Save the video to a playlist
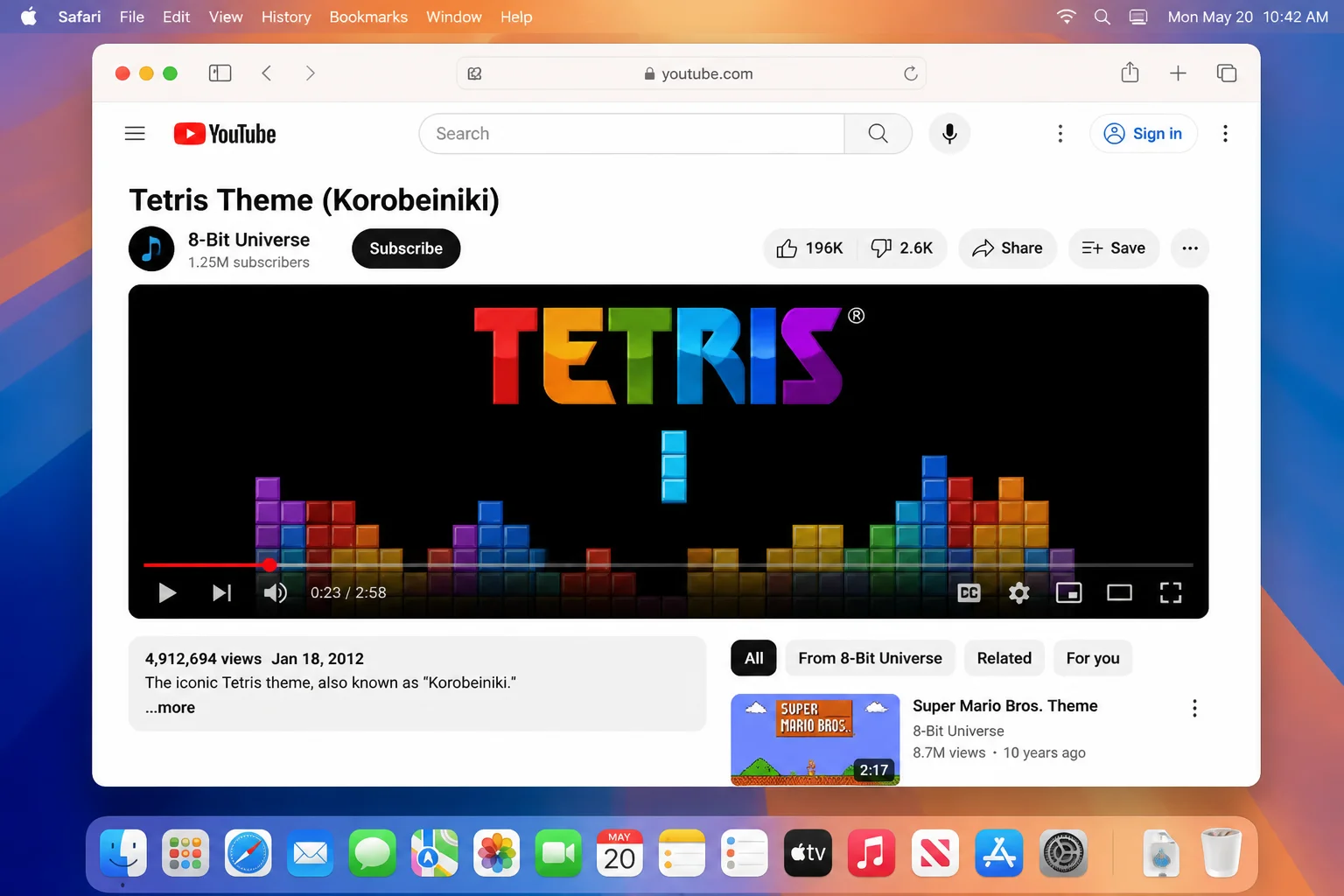Image resolution: width=1344 pixels, height=896 pixels. pos(1113,248)
